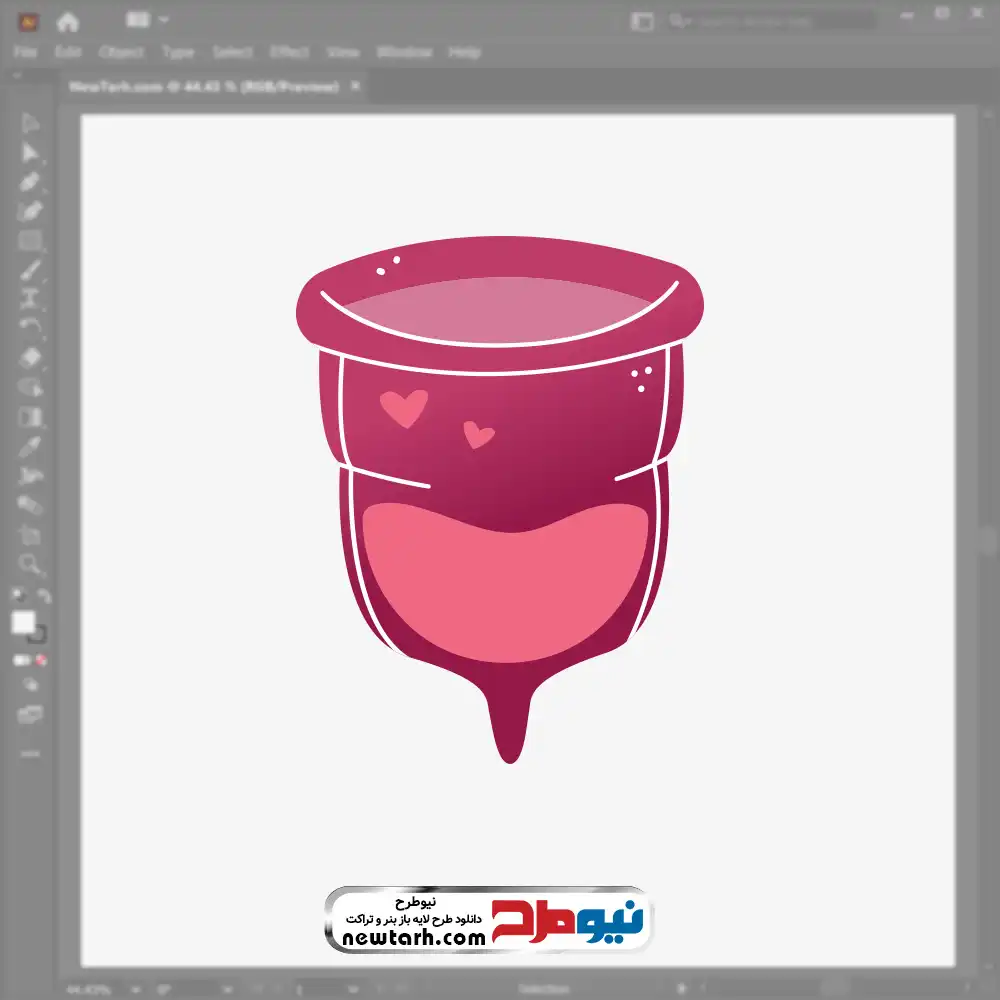Activate the Eraser tool
Viewport: 1000px width, 1000px height.
(x=30, y=357)
